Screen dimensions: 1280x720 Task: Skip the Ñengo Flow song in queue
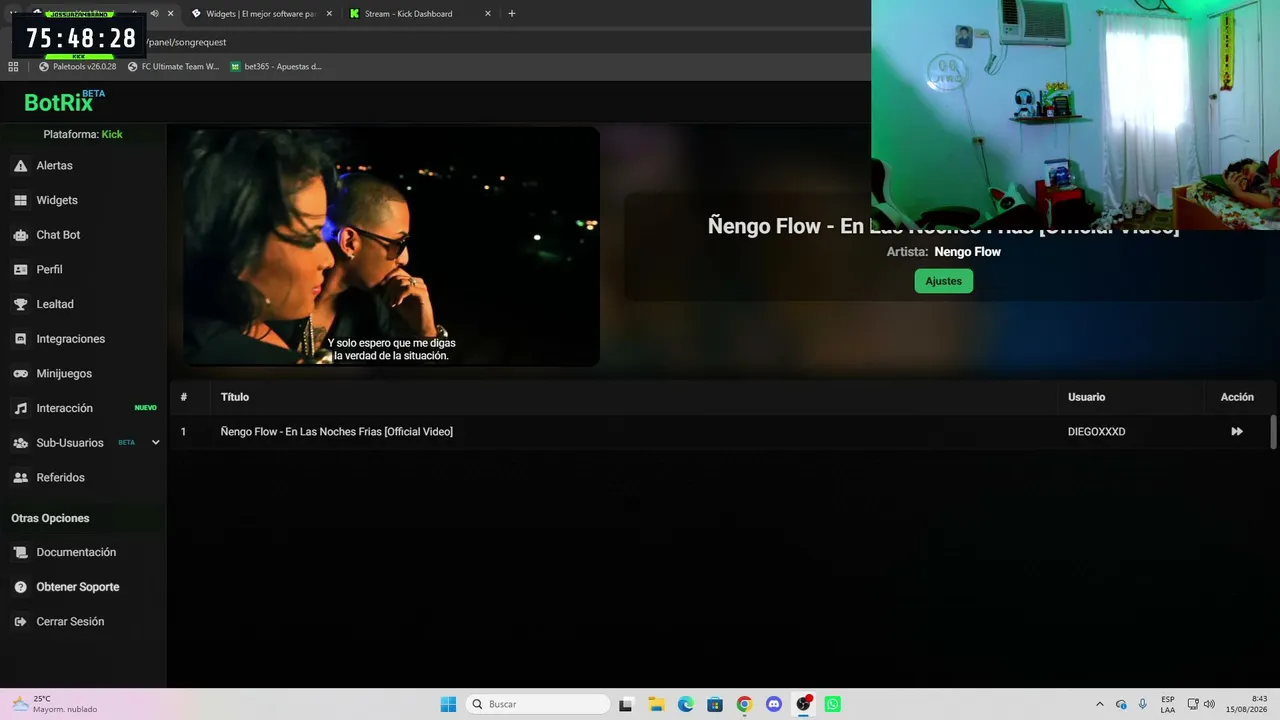[x=1237, y=432]
